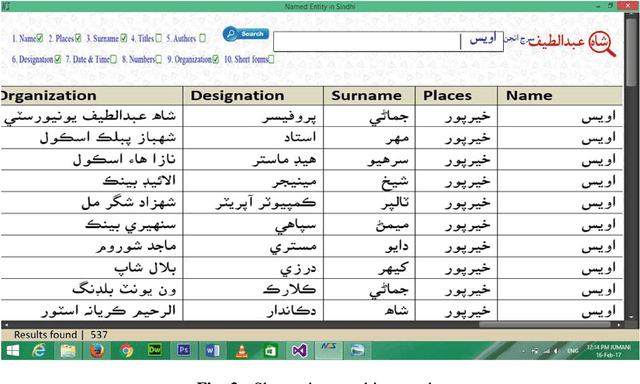Select Organization cell الائيڊ بينڪ

coord(92,181)
